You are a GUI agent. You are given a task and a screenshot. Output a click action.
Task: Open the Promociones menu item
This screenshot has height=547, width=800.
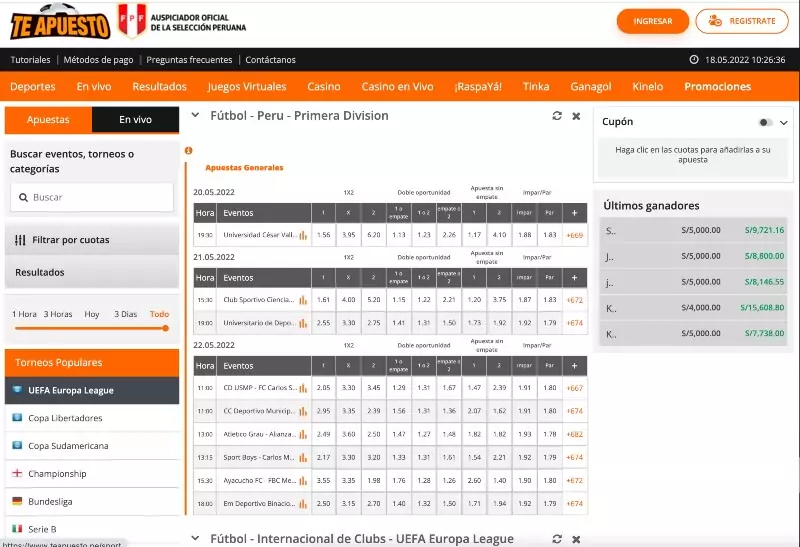point(717,86)
